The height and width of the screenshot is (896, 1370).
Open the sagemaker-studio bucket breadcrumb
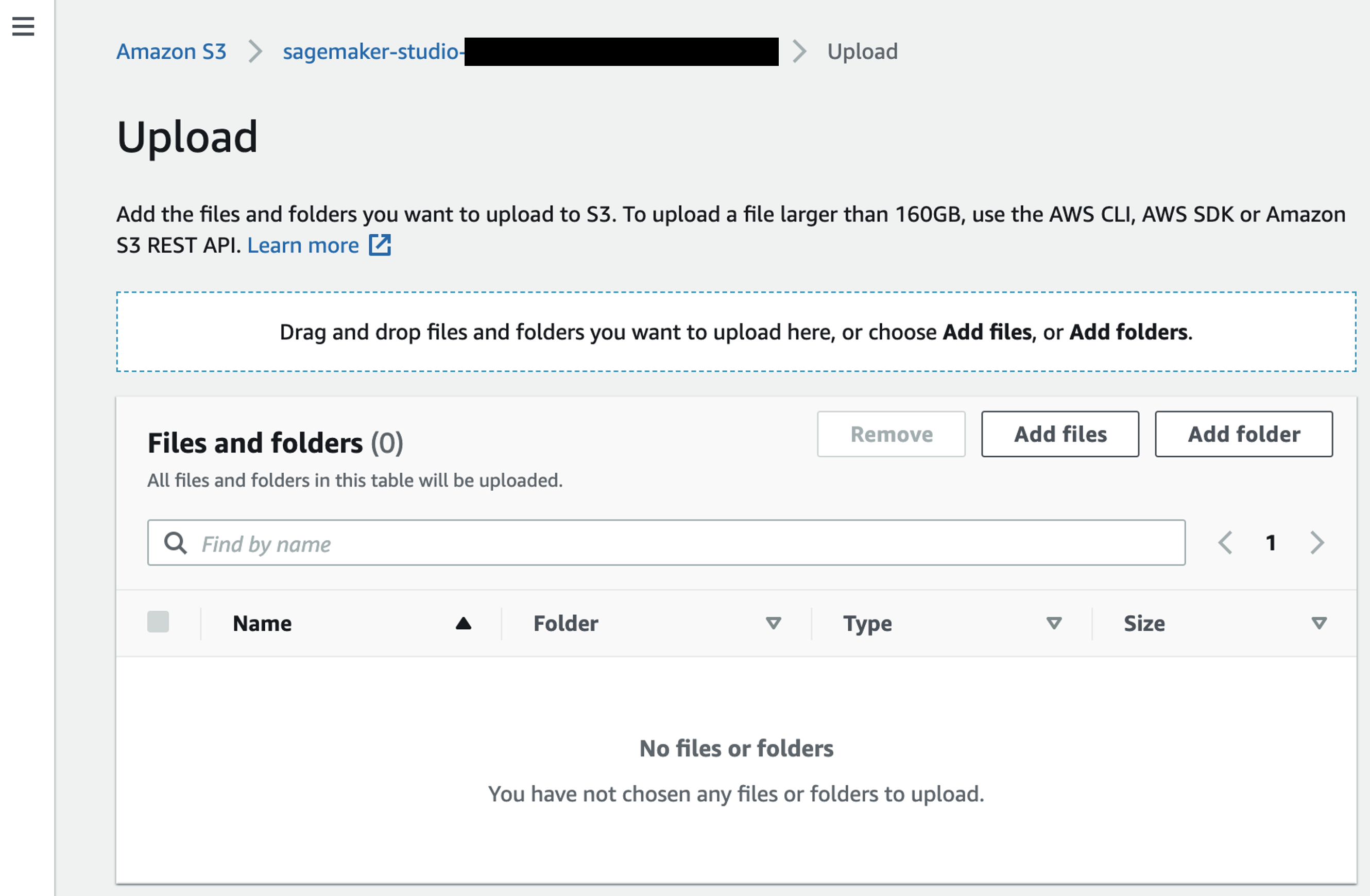click(530, 52)
